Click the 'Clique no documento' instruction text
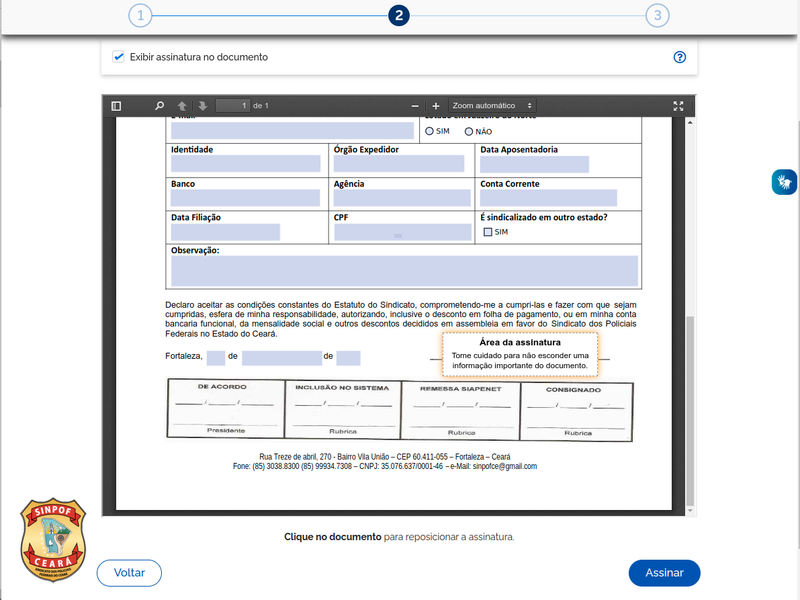The image size is (800, 600). tap(399, 537)
